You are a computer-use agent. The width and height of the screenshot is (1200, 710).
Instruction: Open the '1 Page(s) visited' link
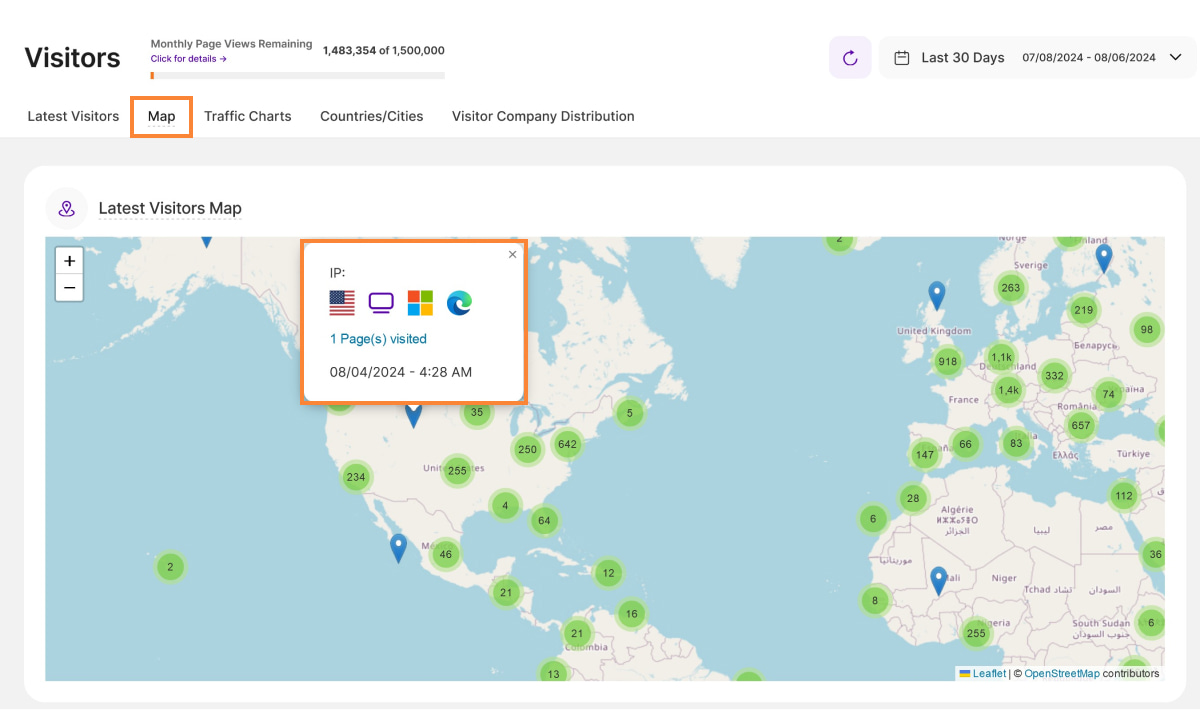[x=377, y=338]
